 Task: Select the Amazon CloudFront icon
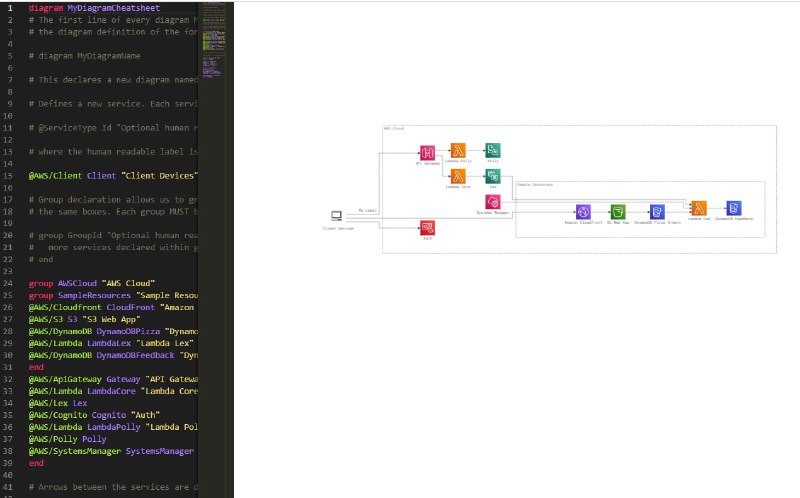(583, 212)
